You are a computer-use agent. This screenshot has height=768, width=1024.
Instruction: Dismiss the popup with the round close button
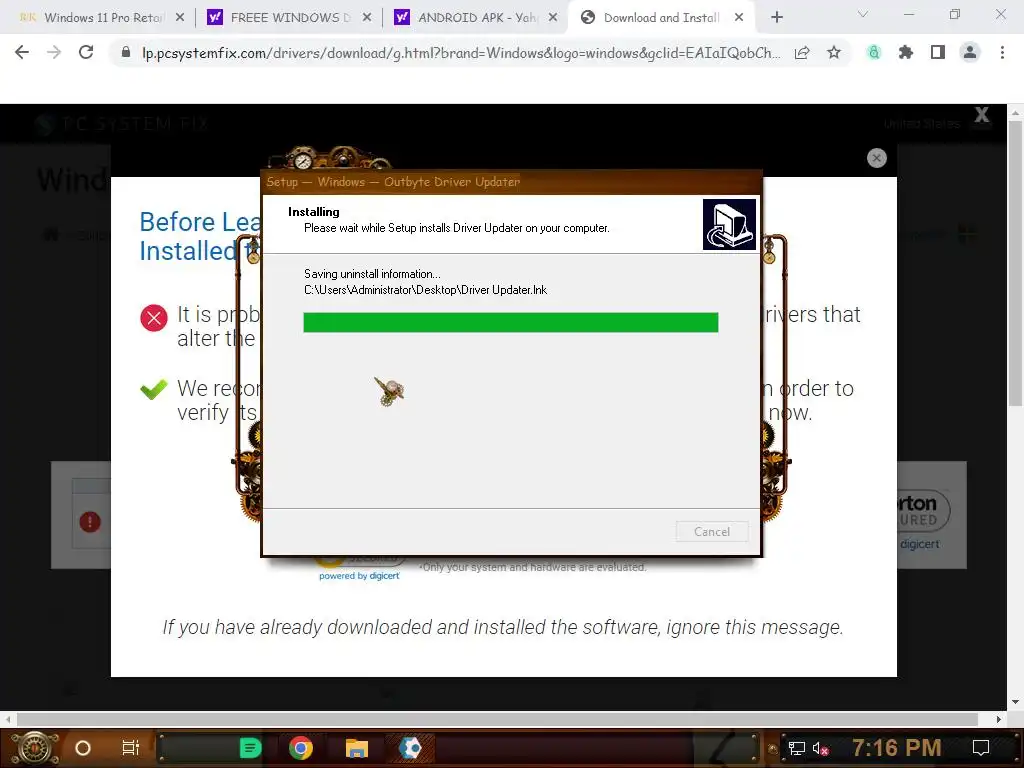tap(876, 158)
